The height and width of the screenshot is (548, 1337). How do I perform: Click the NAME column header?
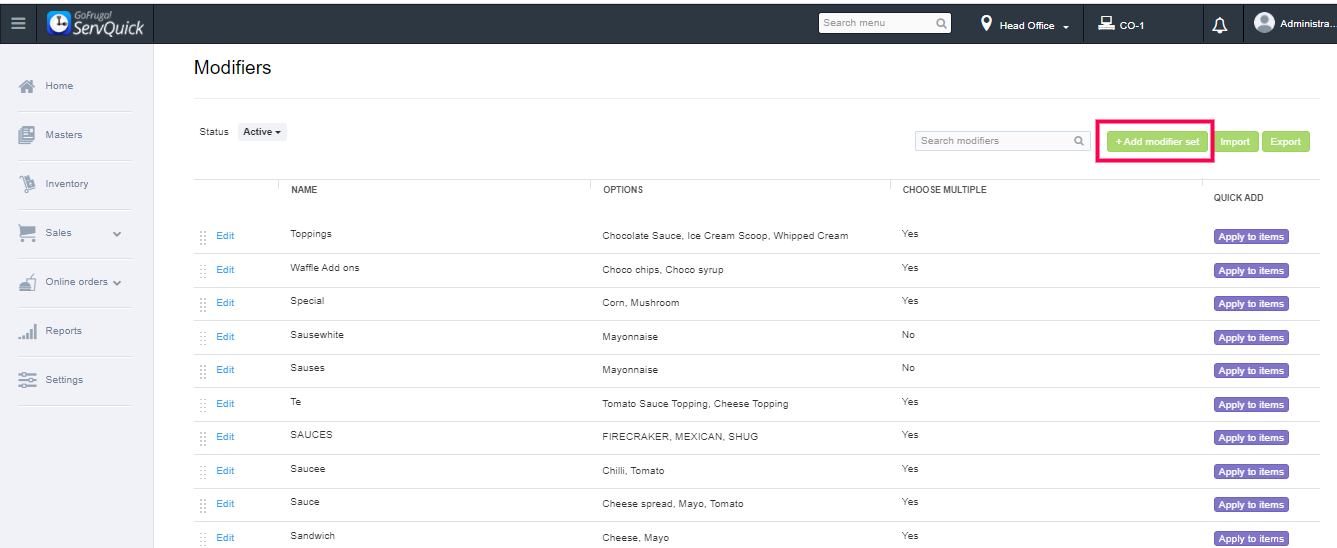click(x=304, y=190)
